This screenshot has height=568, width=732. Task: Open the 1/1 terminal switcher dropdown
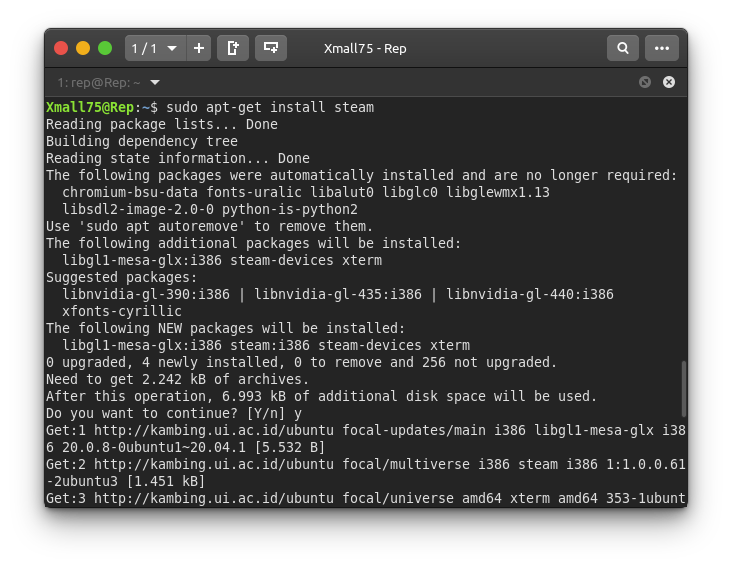155,48
